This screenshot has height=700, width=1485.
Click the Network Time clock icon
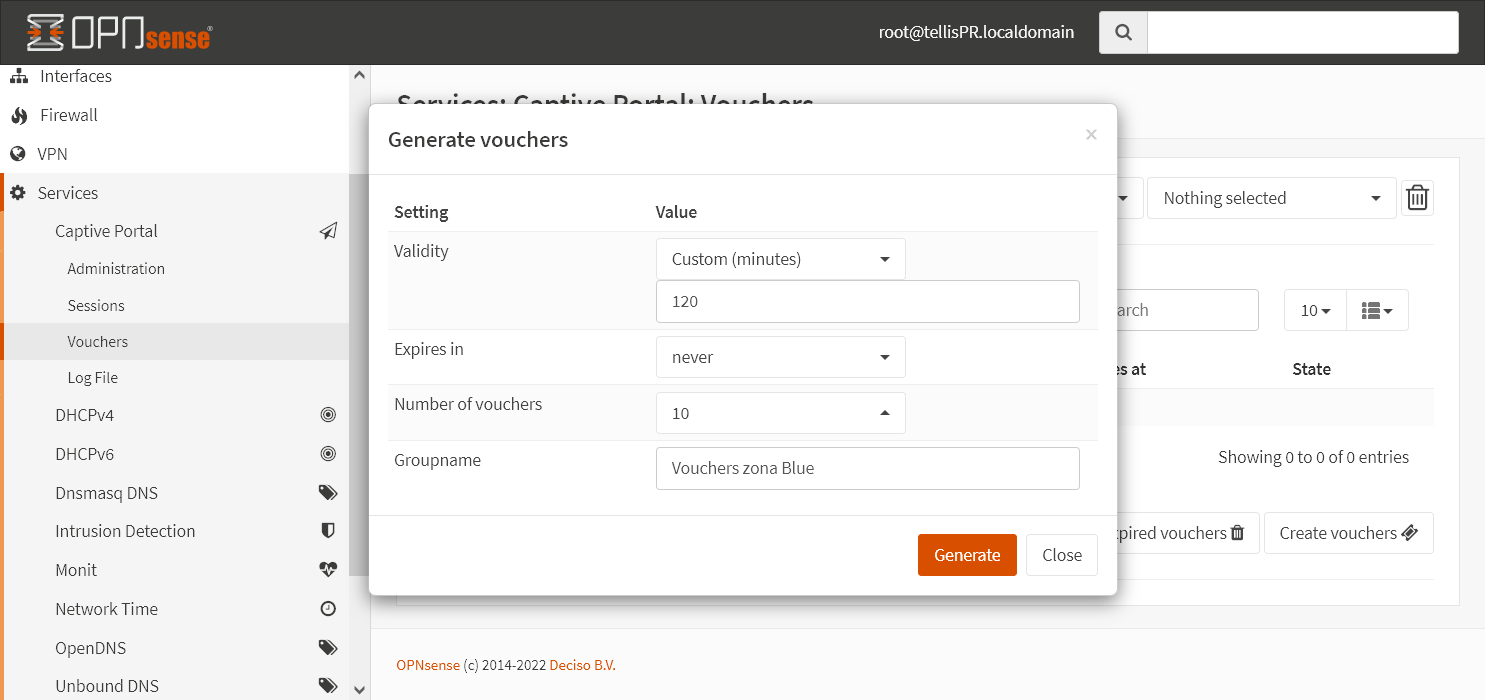(x=328, y=608)
